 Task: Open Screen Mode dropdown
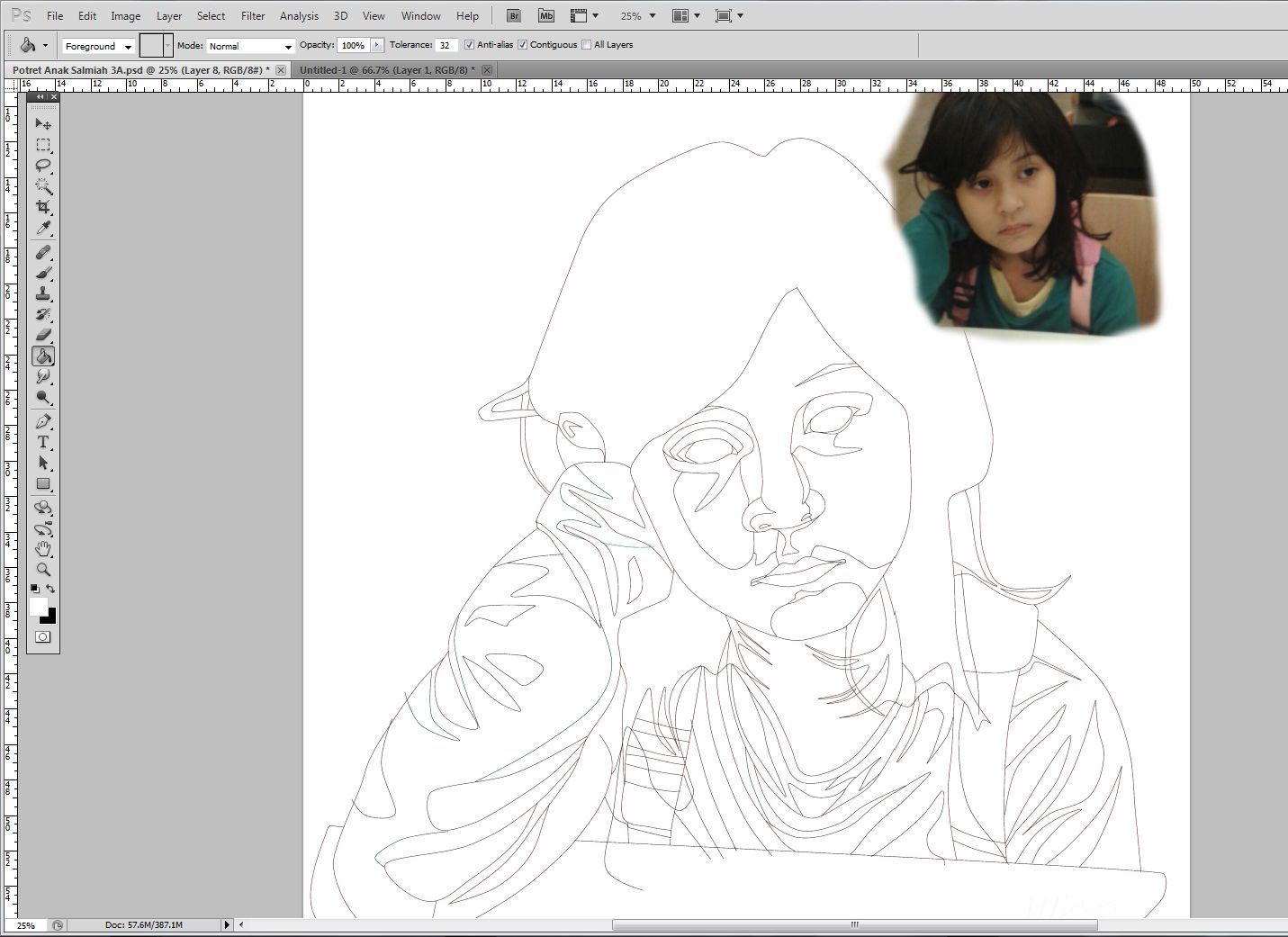pyautogui.click(x=729, y=15)
